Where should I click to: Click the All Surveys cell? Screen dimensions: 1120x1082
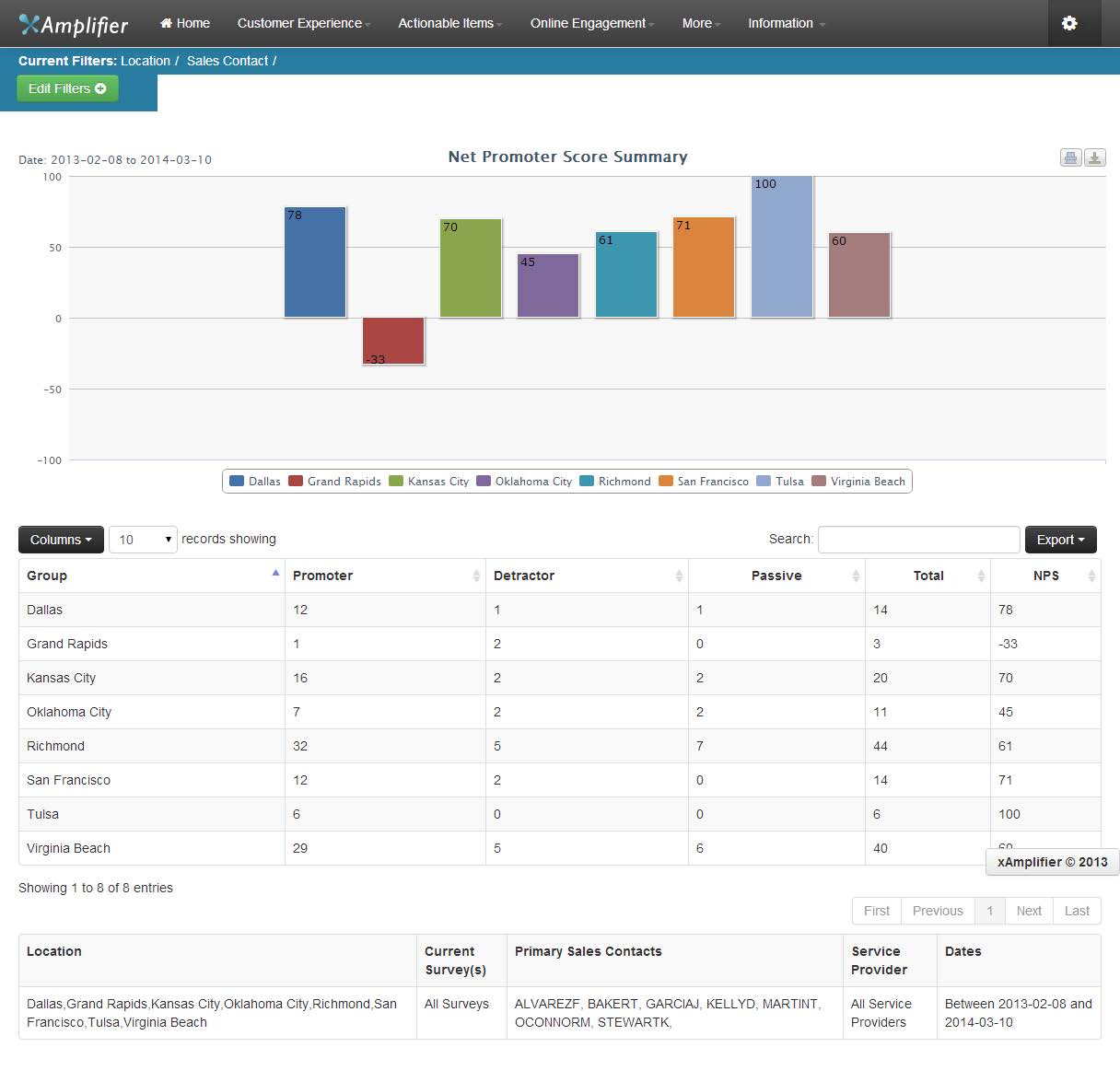pyautogui.click(x=461, y=1013)
